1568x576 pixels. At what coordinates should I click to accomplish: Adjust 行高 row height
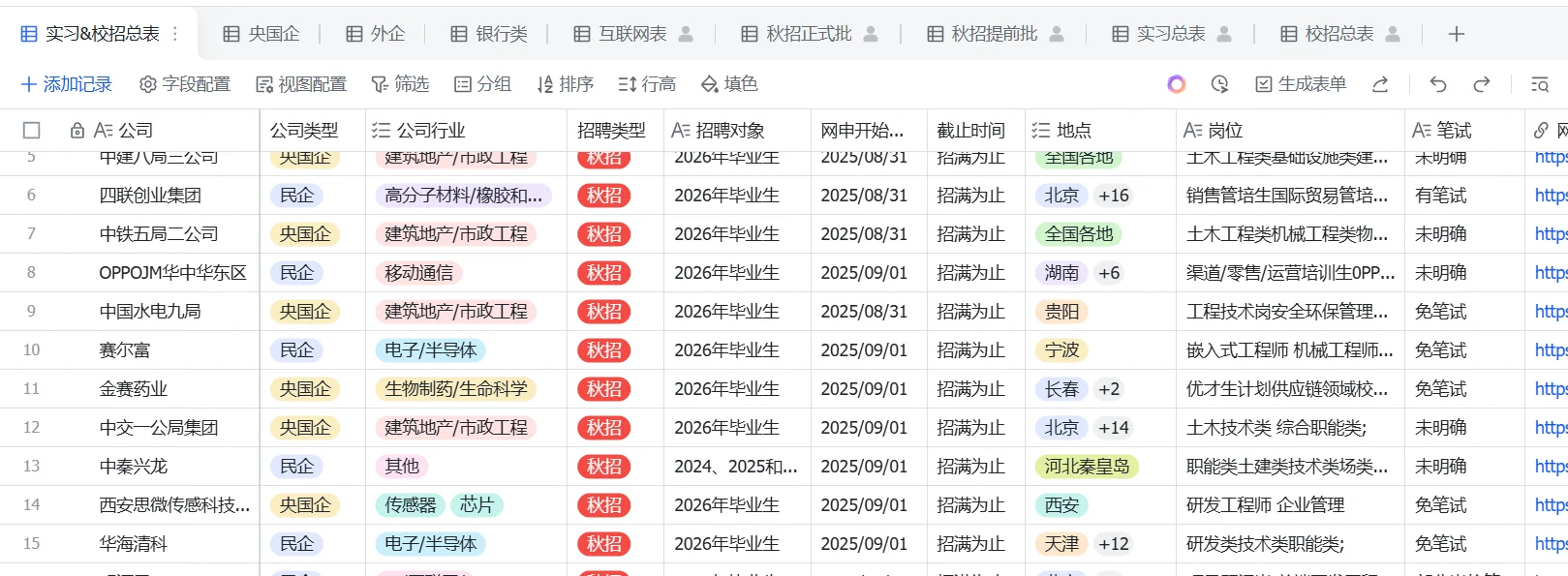[x=647, y=84]
